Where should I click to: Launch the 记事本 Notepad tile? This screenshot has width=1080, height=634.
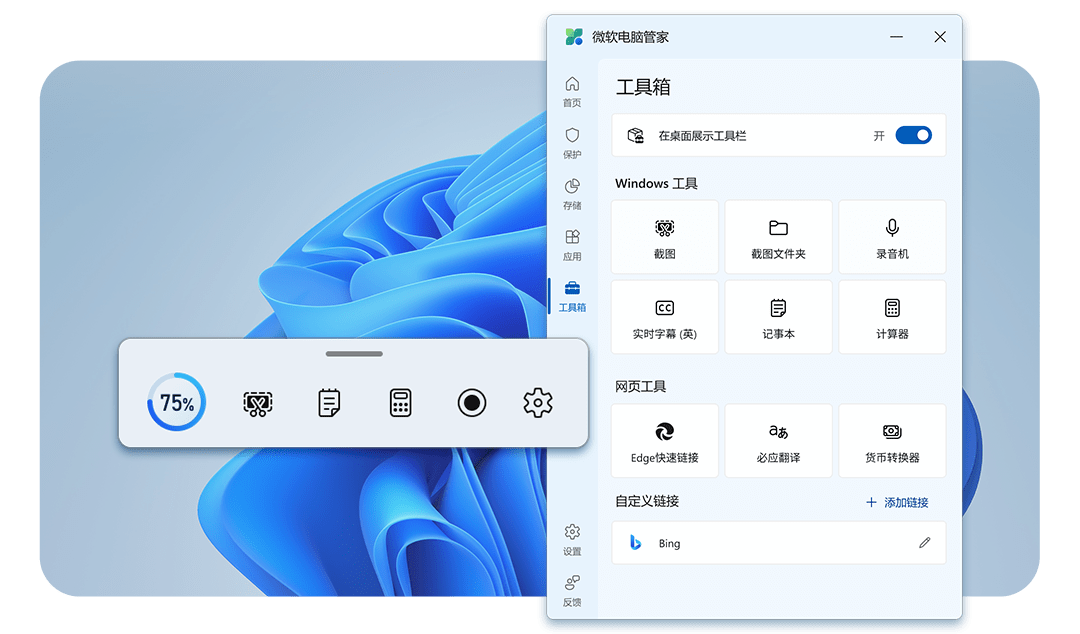click(778, 317)
